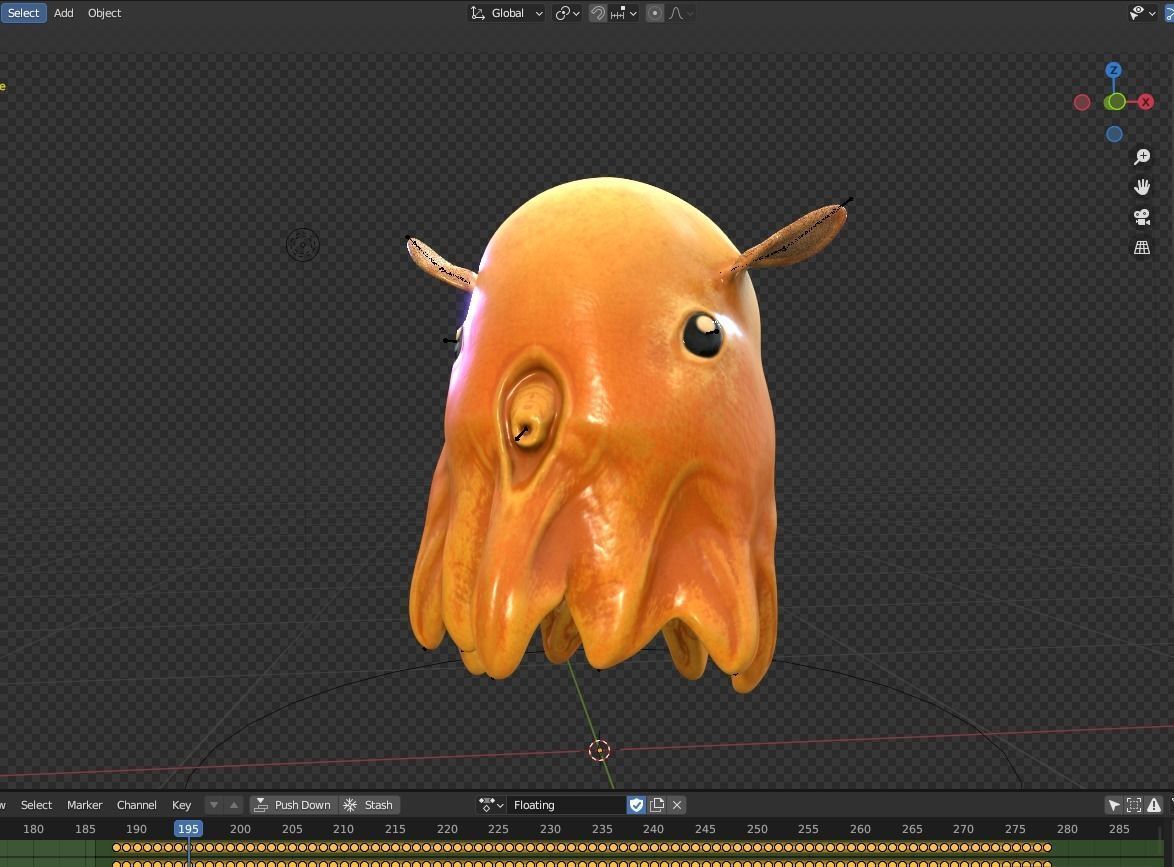This screenshot has width=1174, height=867.
Task: Toggle only show errors warning filter
Action: pyautogui.click(x=1154, y=805)
